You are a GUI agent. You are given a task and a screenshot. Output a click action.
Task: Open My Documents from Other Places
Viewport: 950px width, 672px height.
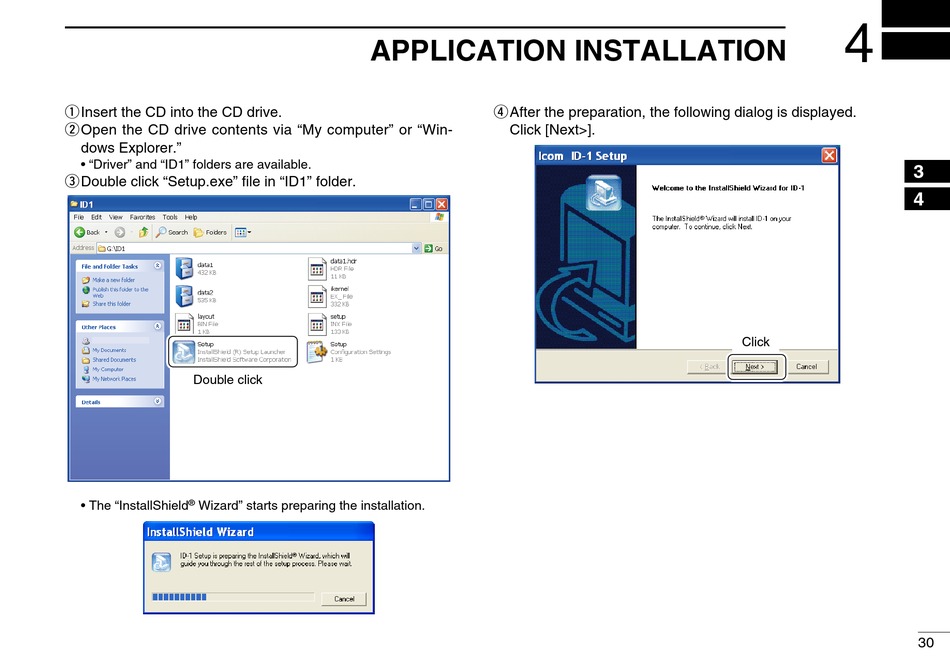point(109,350)
